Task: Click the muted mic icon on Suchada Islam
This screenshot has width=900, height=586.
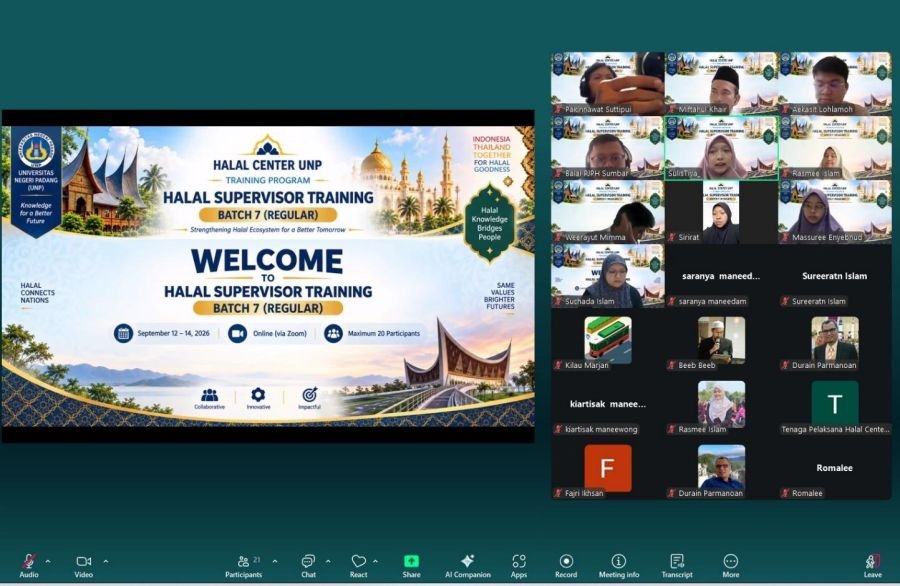Action: [558, 301]
